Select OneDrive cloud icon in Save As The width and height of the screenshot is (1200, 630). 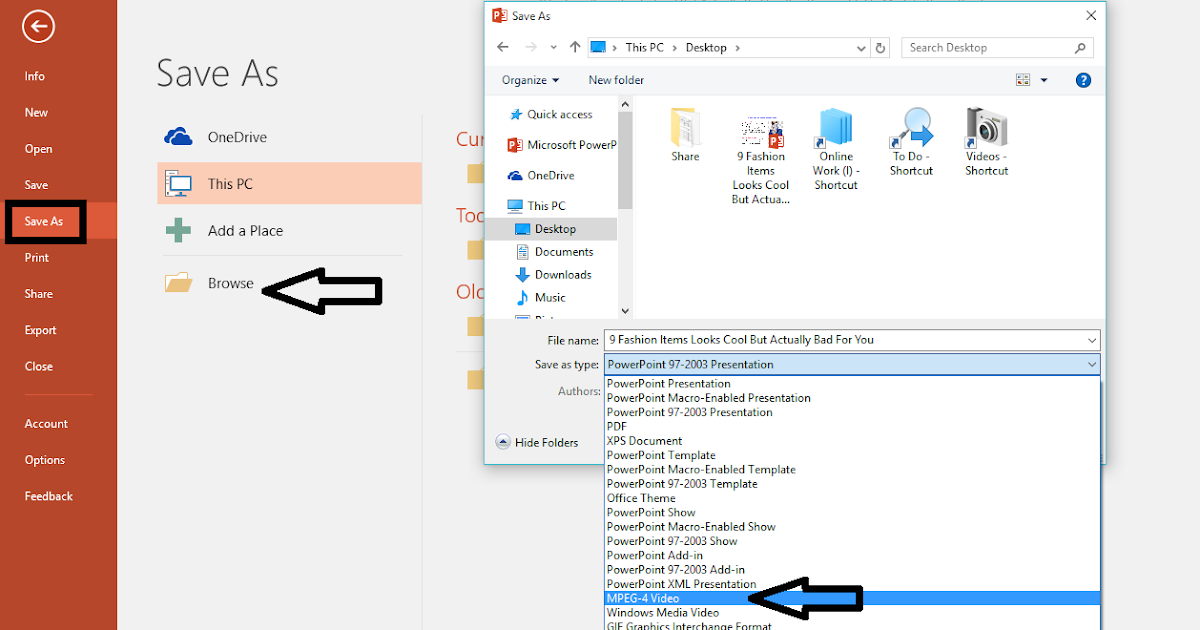[178, 137]
